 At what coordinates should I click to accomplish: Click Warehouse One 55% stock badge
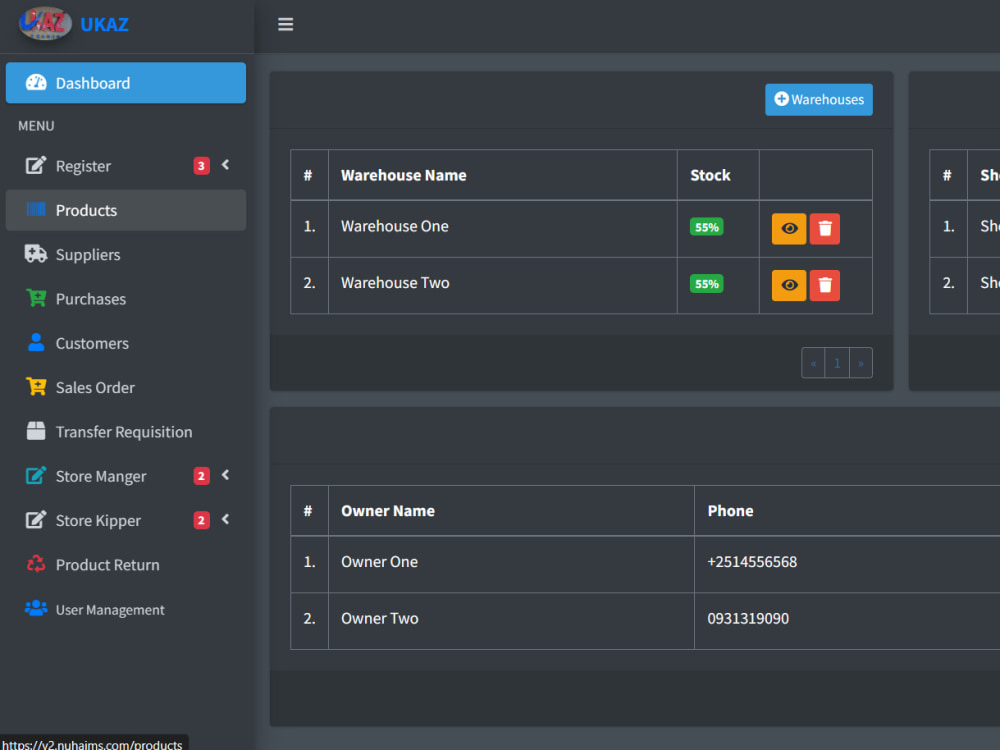click(x=707, y=227)
